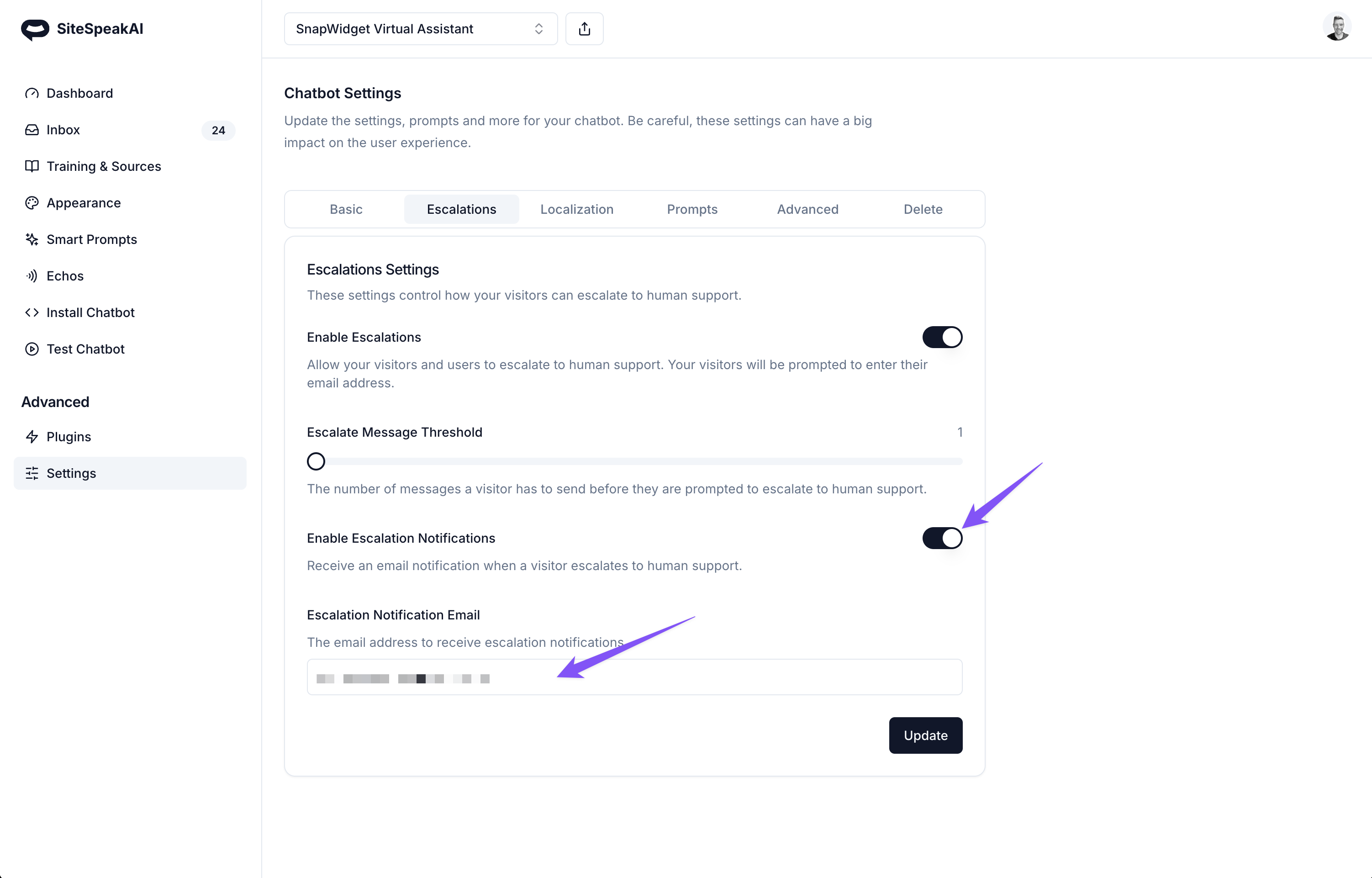Click the Escalate Message Threshold slider handle
The width and height of the screenshot is (1372, 878).
point(316,461)
